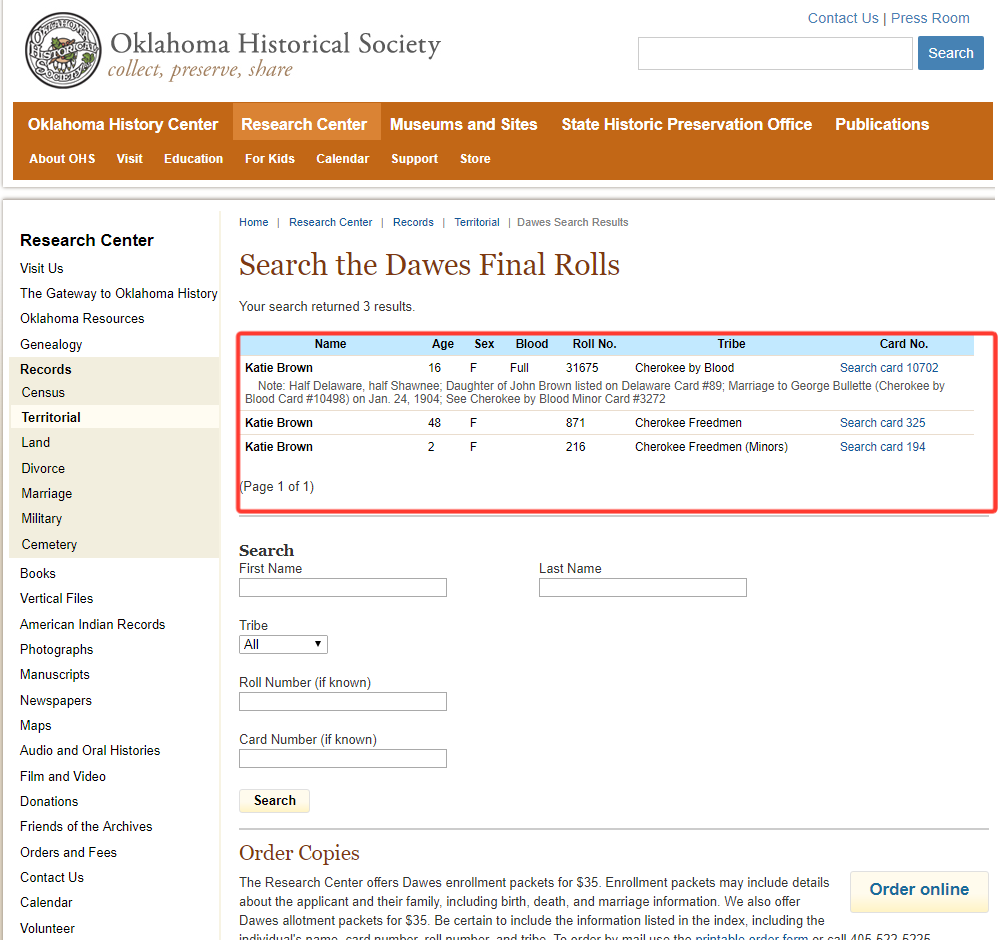Open Genealogy in the sidebar
Viewport: 998px width, 940px height.
pos(51,344)
